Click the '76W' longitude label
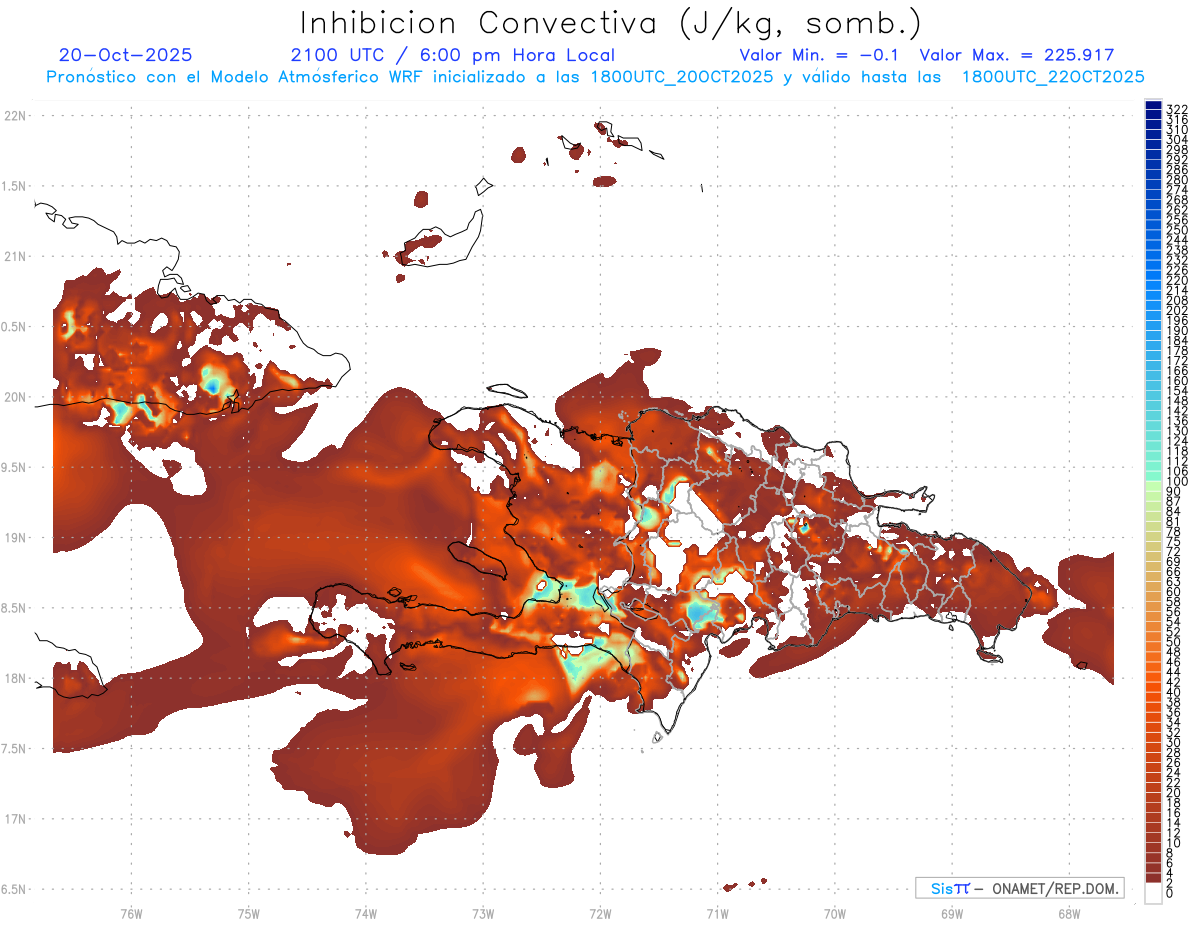The height and width of the screenshot is (927, 1200). (131, 913)
